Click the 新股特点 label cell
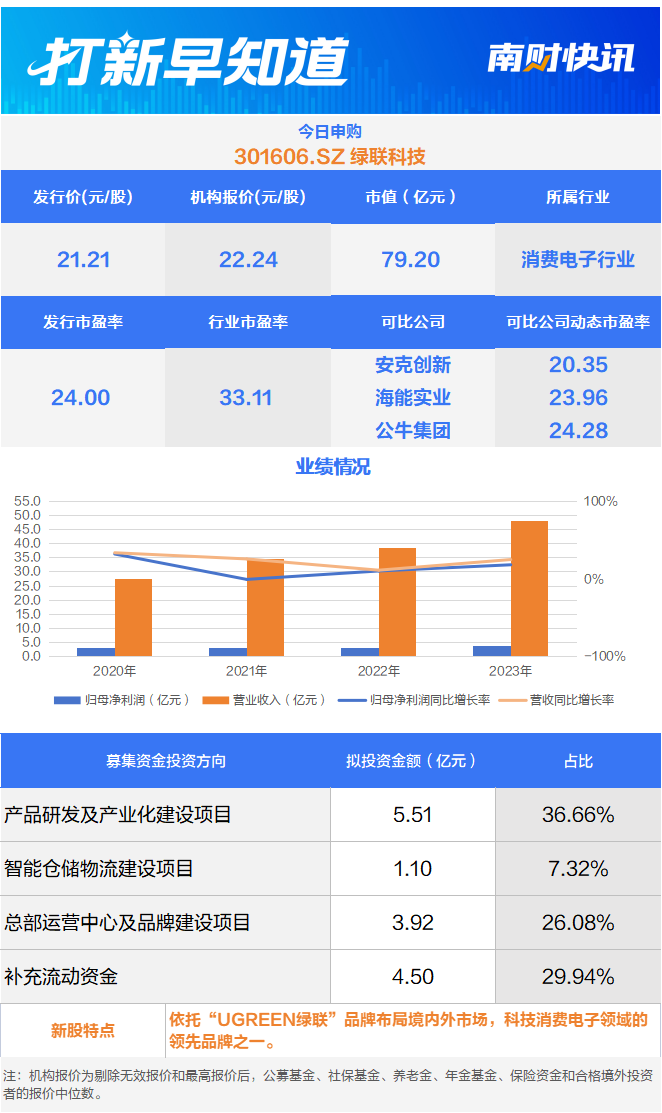 (83, 1030)
